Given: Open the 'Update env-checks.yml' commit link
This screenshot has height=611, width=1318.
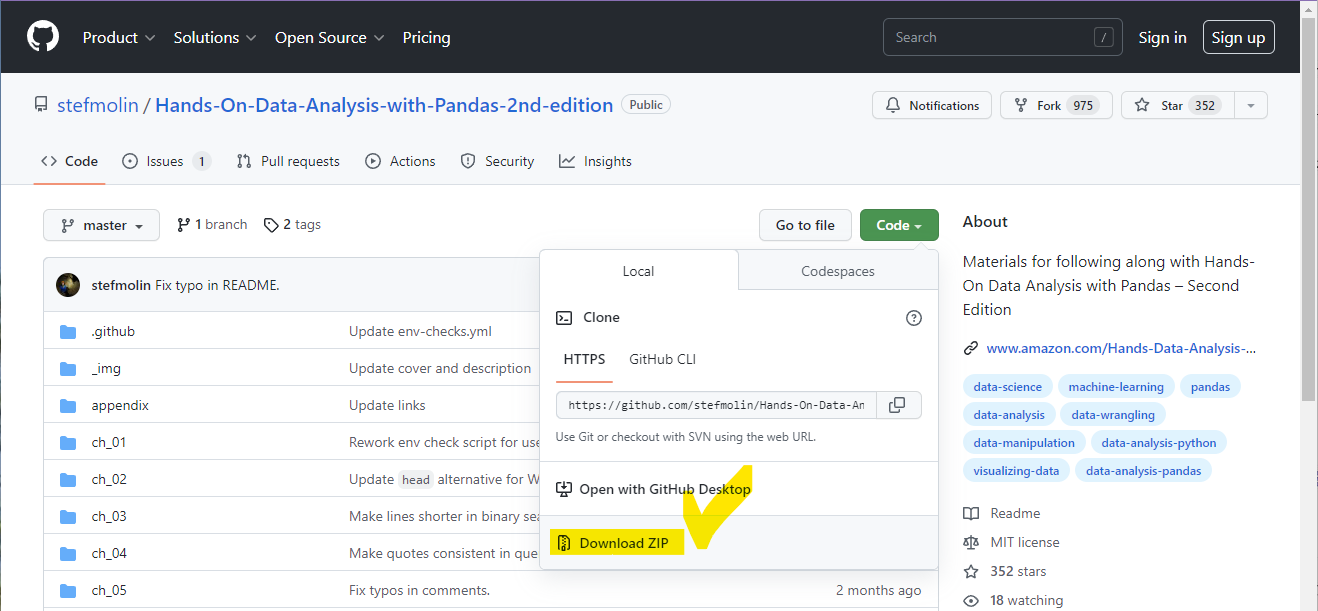Looking at the screenshot, I should (x=420, y=331).
